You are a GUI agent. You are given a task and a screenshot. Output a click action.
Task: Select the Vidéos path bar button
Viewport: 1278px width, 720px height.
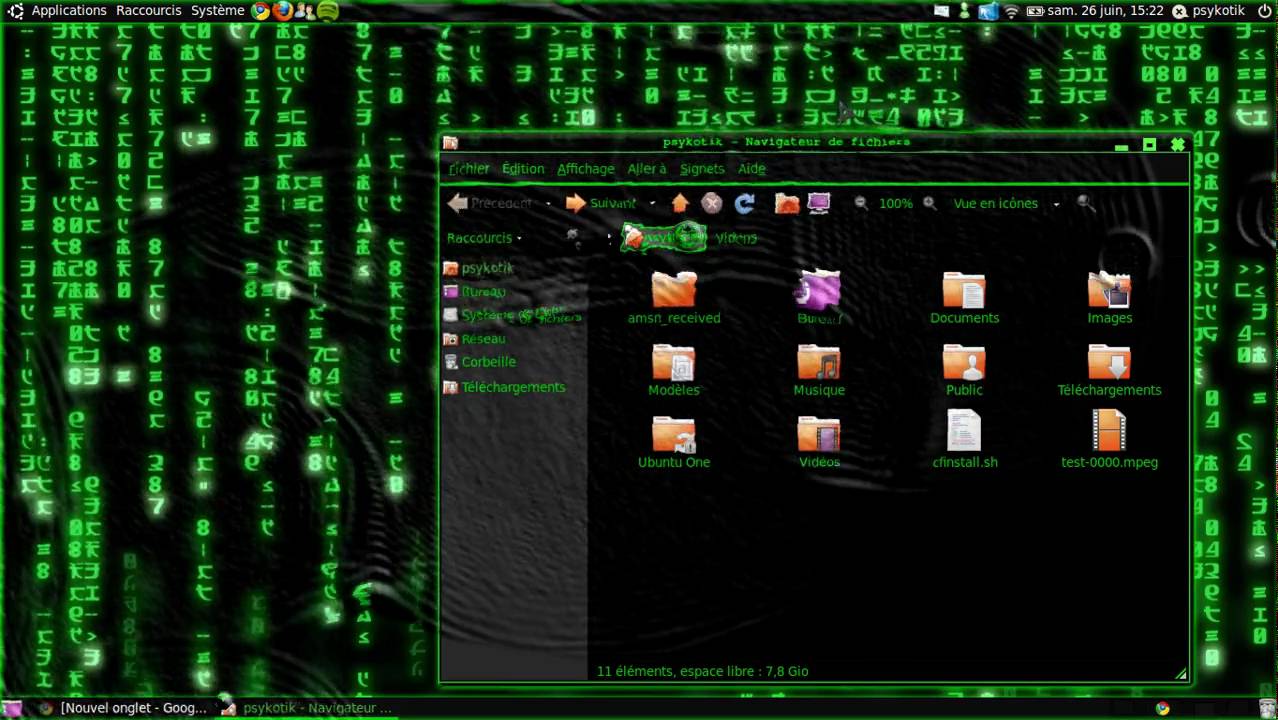pyautogui.click(x=736, y=238)
